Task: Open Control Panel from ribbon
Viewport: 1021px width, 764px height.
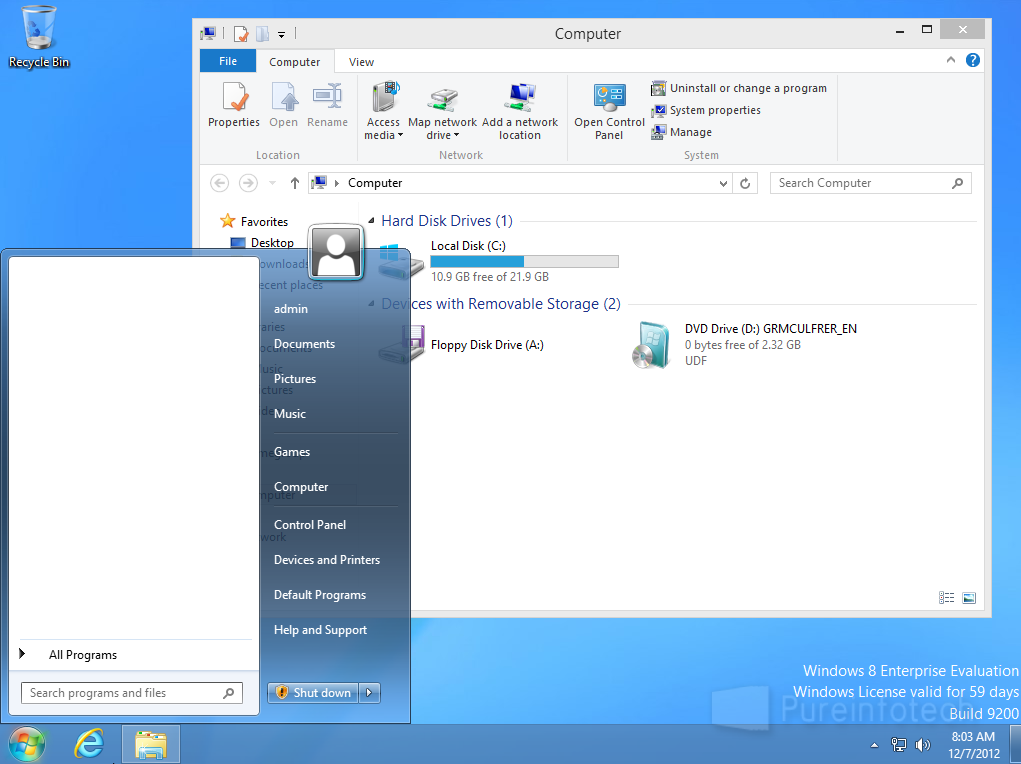Action: 609,111
